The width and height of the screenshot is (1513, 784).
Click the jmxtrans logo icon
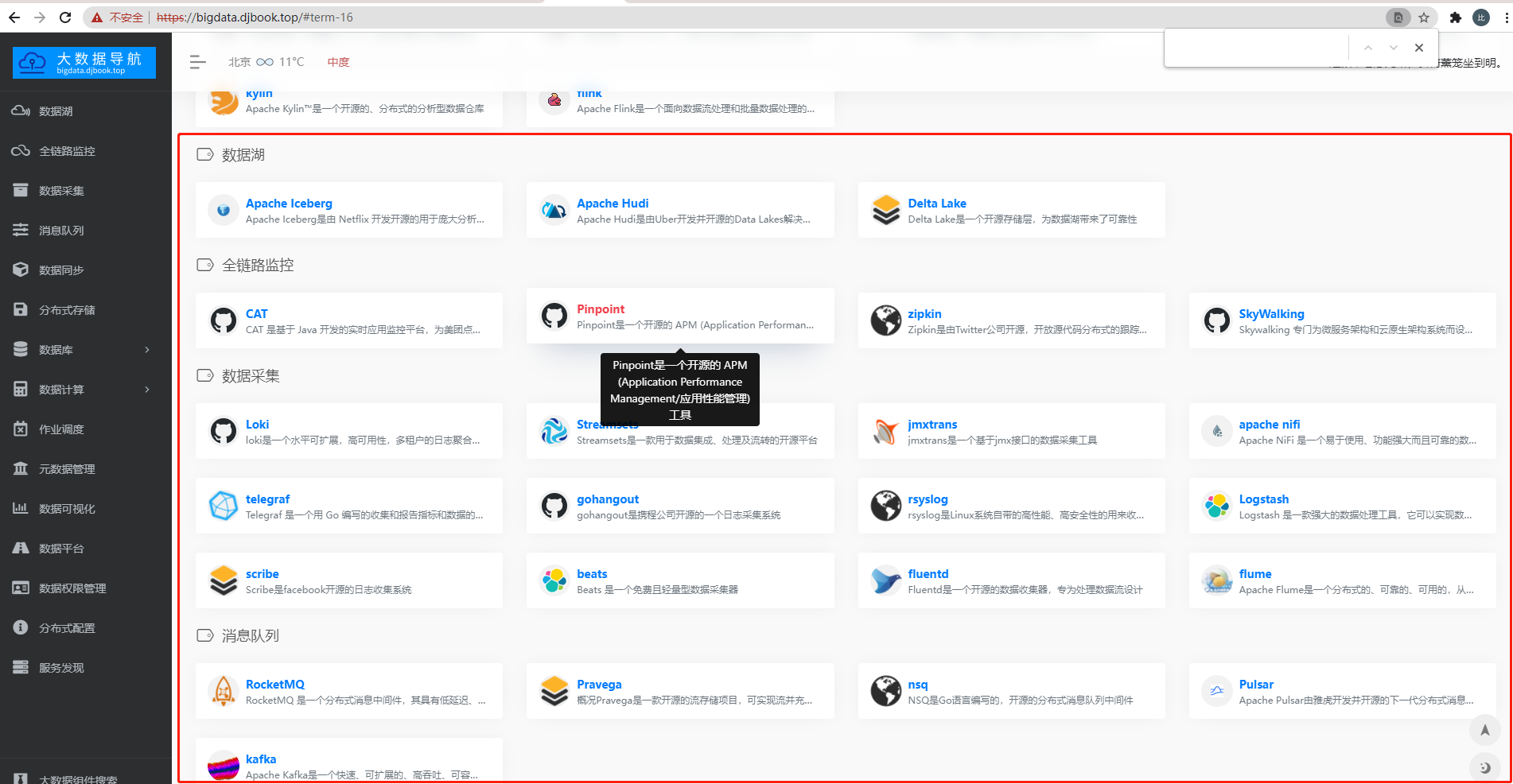click(885, 432)
